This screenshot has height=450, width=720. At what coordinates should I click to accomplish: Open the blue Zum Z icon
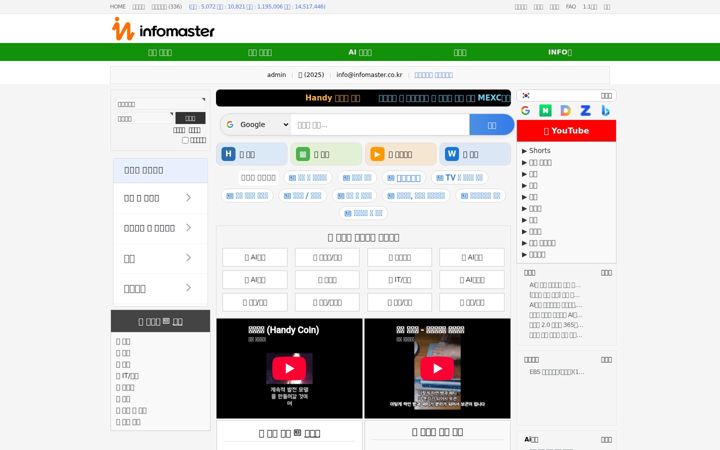pos(585,110)
